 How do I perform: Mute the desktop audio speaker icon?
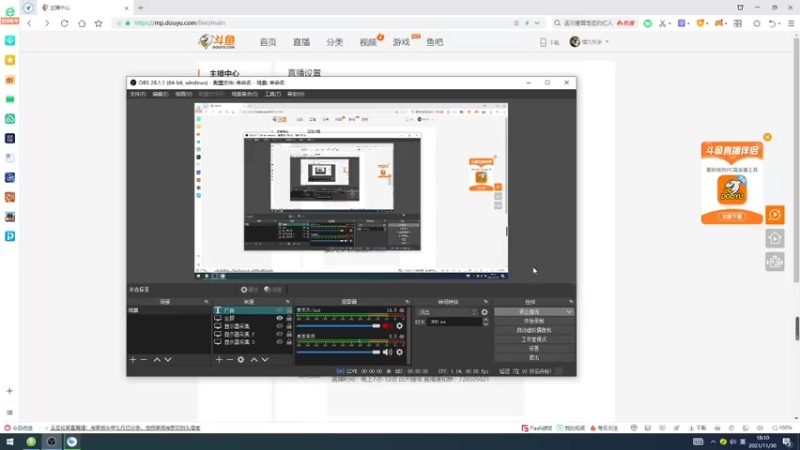(x=387, y=352)
